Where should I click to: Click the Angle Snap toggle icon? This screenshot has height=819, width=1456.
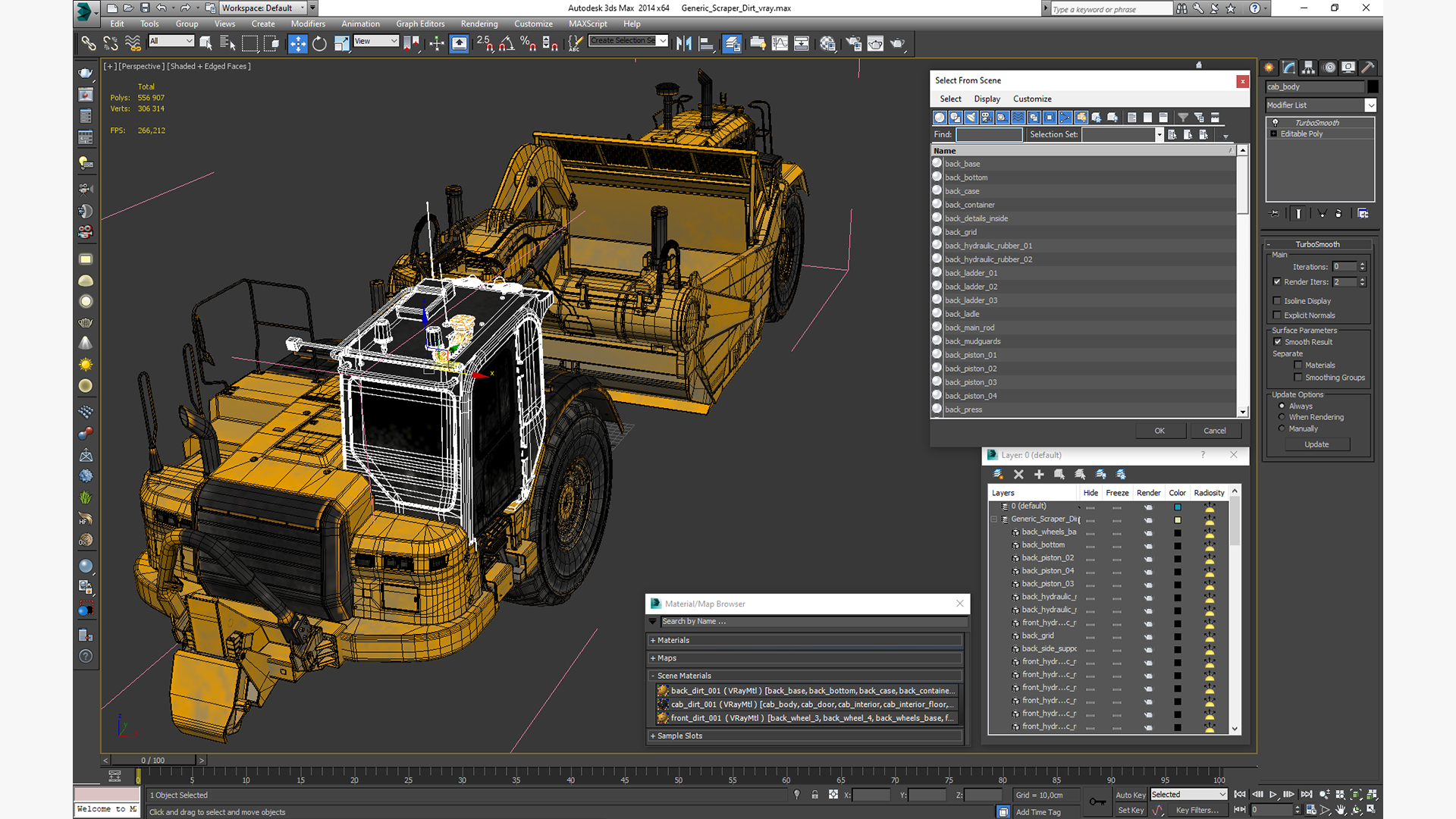click(507, 44)
